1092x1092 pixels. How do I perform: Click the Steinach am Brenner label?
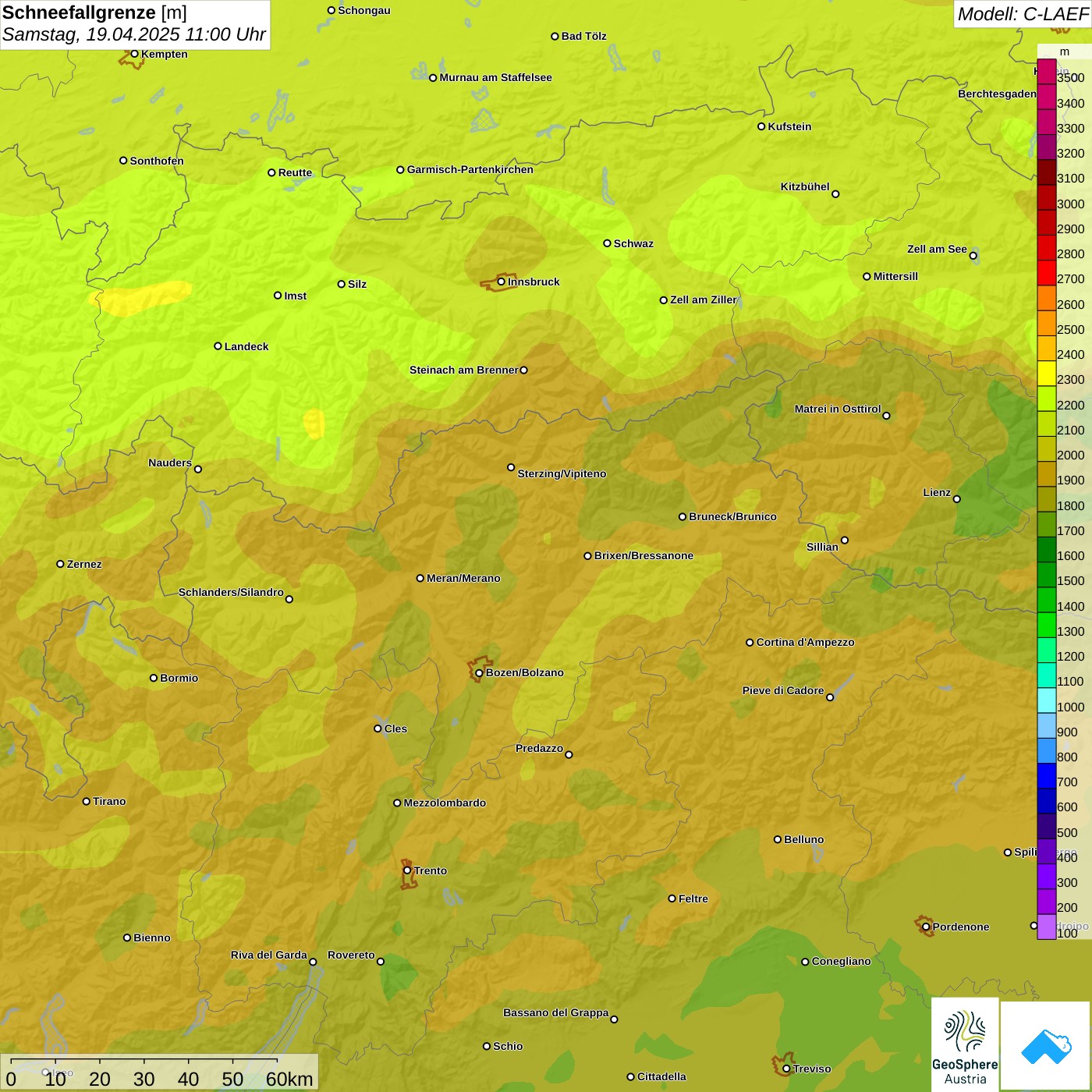pyautogui.click(x=464, y=370)
